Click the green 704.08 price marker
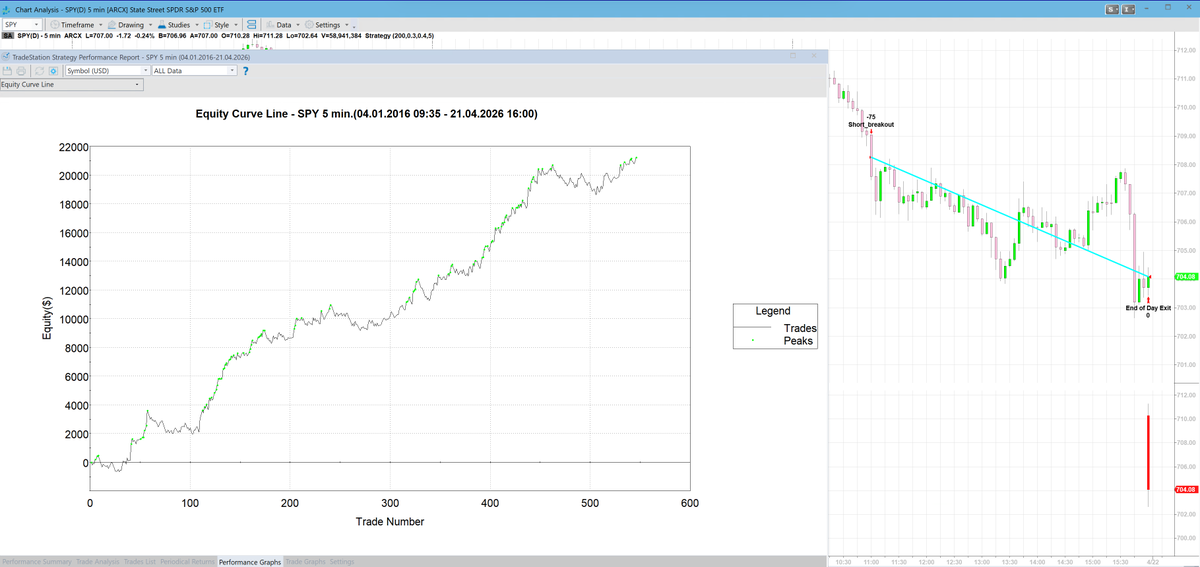1200x567 pixels. [x=1186, y=276]
